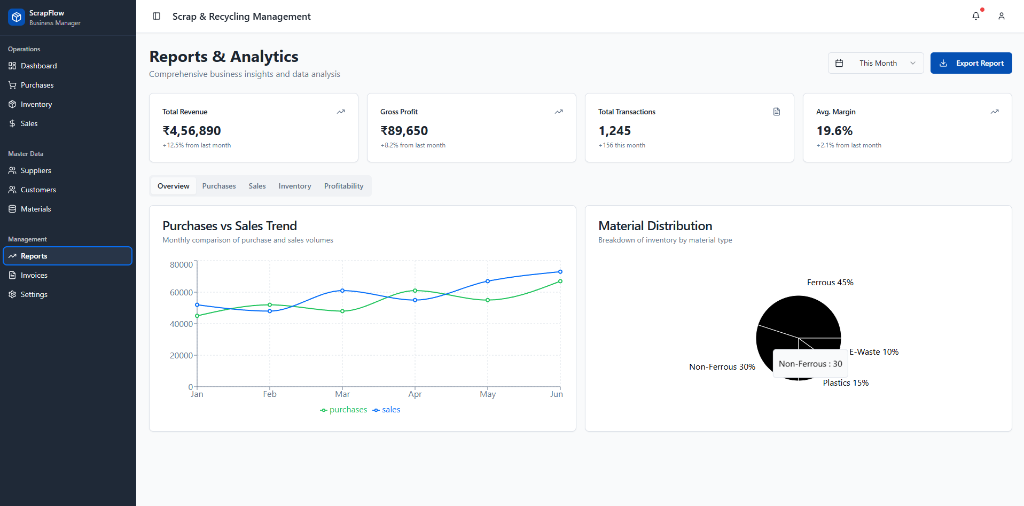
Task: Click the Suppliers people icon
Action: pos(12,170)
